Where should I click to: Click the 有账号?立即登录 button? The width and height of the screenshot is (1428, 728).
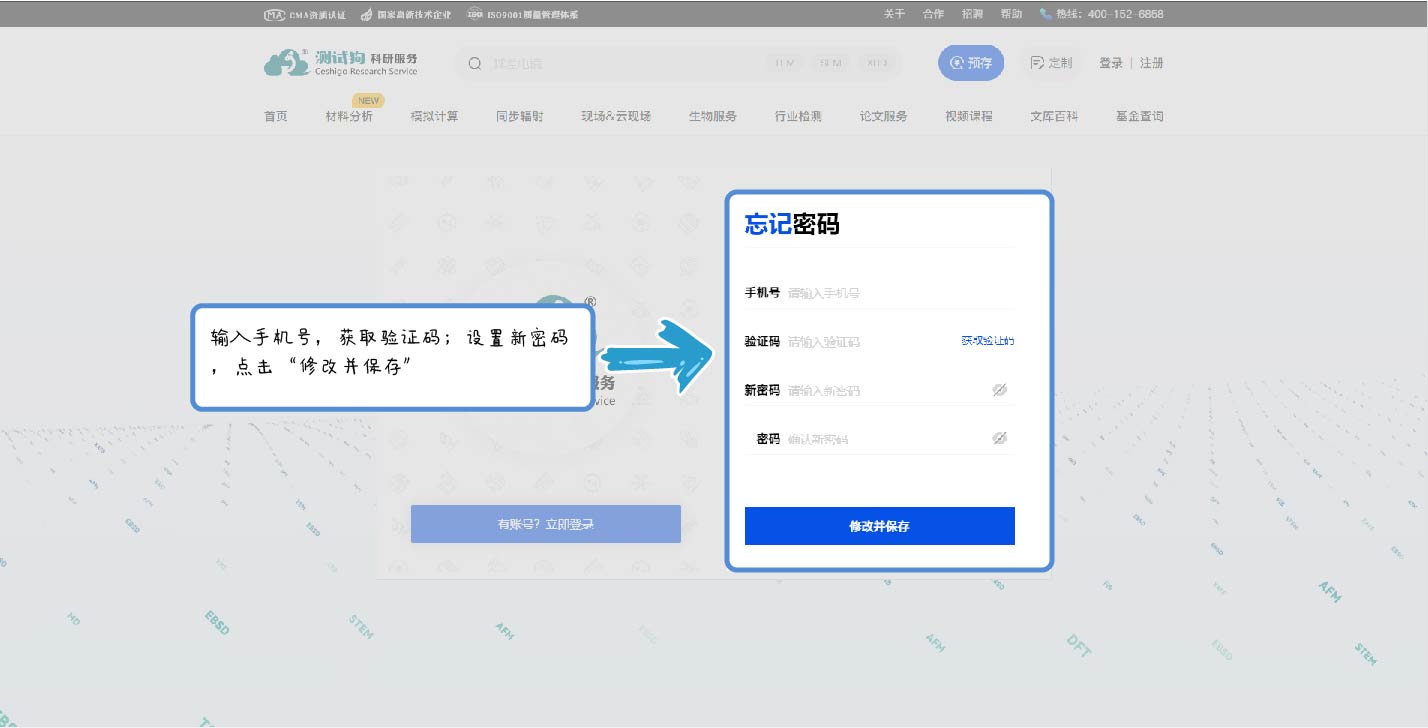click(x=545, y=523)
